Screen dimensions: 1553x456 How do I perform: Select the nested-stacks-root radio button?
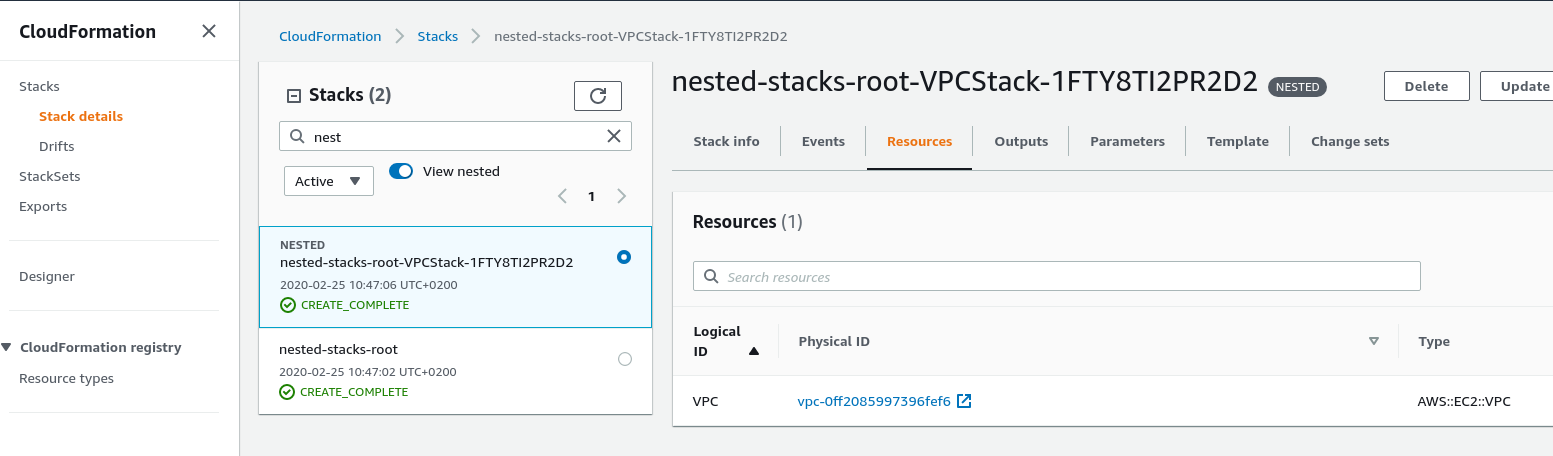tap(625, 359)
